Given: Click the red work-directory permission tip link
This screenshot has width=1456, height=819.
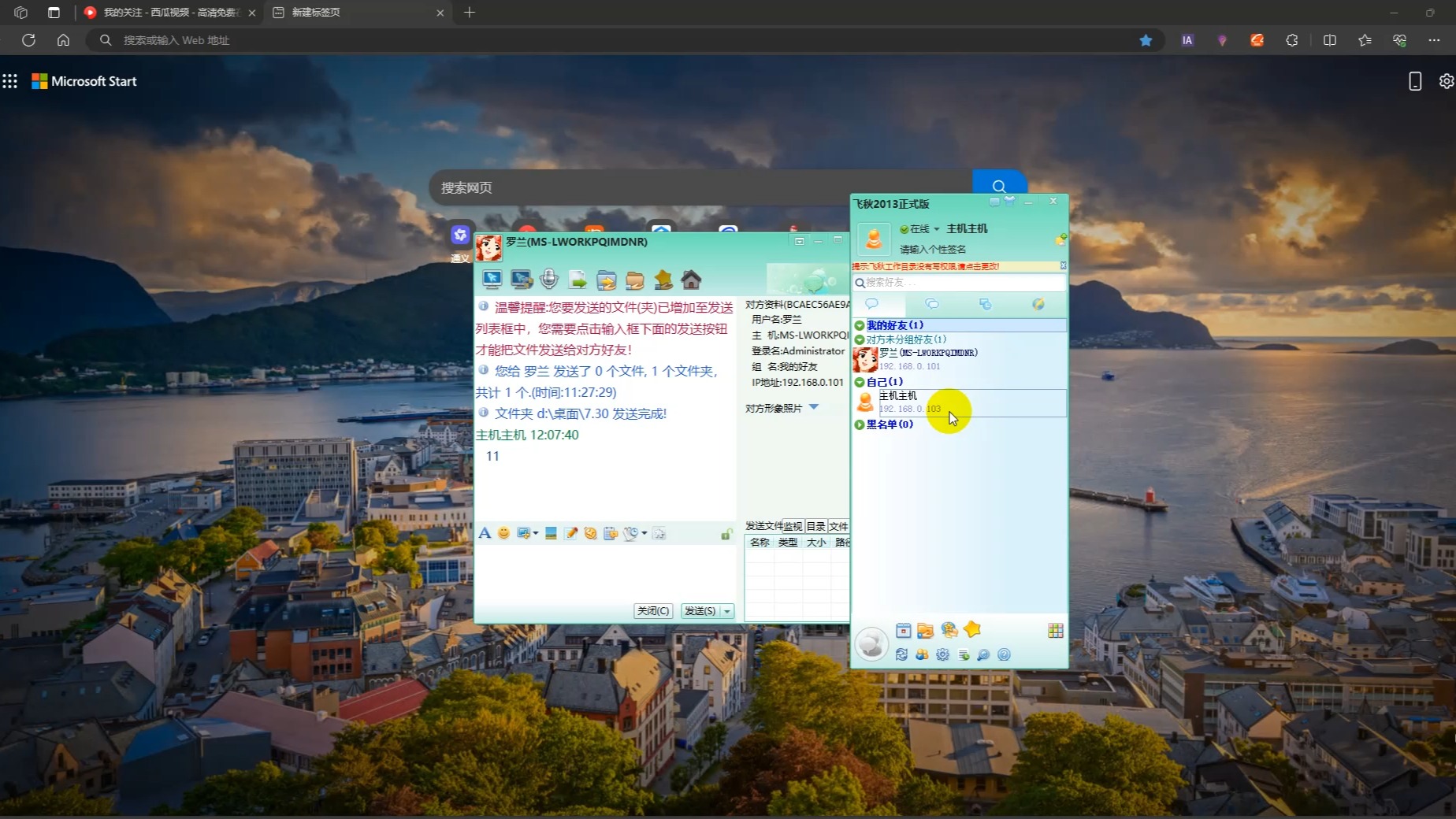Looking at the screenshot, I should point(926,266).
